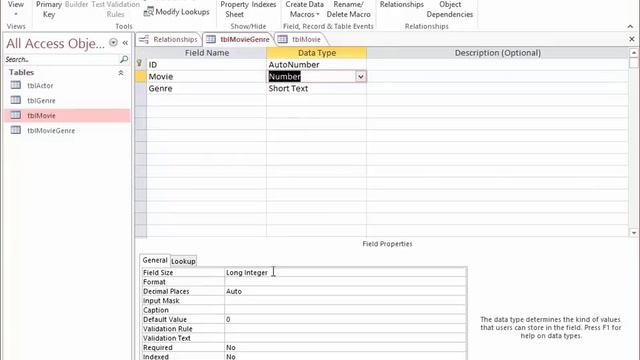Image resolution: width=640 pixels, height=360 pixels.
Task: Click the Validation Text field
Action: tap(345, 338)
